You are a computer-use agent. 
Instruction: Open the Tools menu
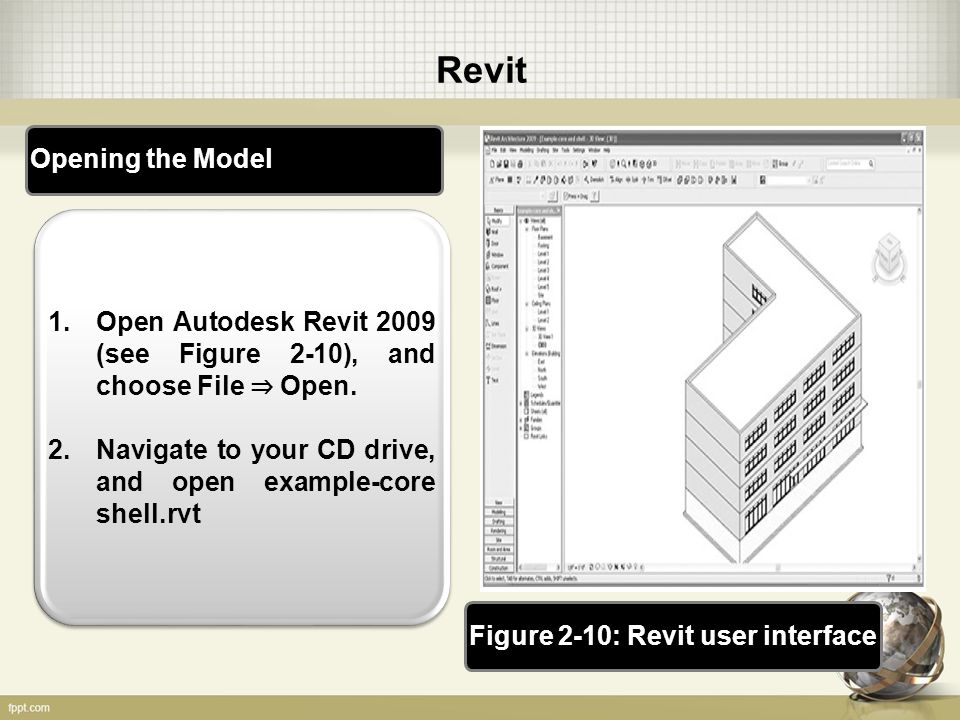(566, 151)
